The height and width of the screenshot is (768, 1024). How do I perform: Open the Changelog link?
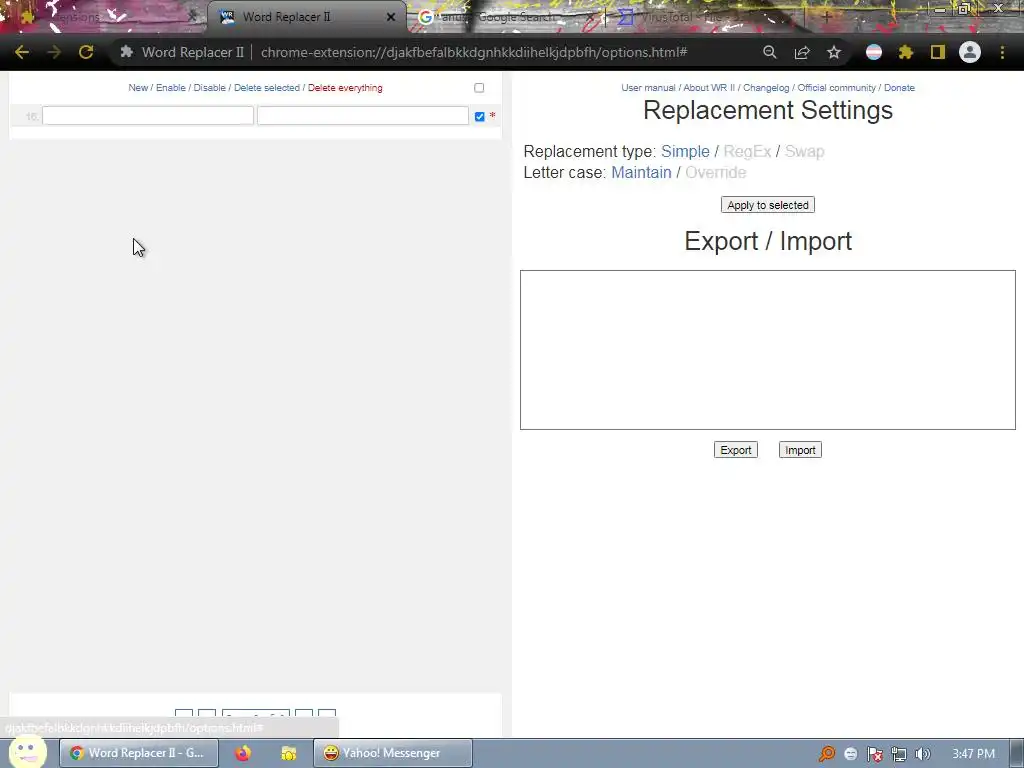tap(766, 88)
